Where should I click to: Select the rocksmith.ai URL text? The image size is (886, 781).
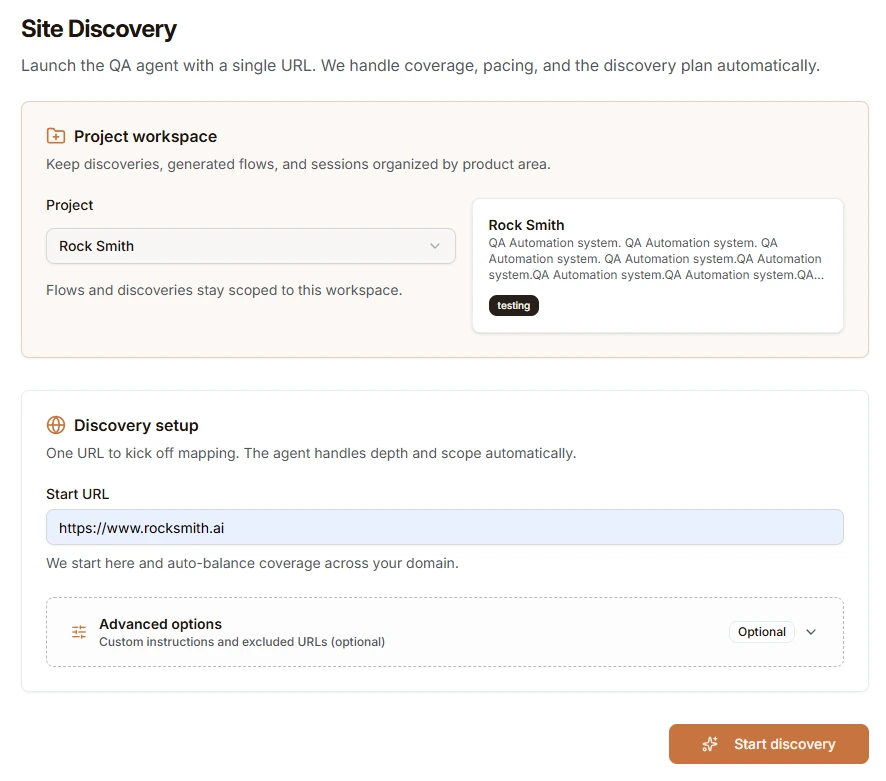(139, 527)
